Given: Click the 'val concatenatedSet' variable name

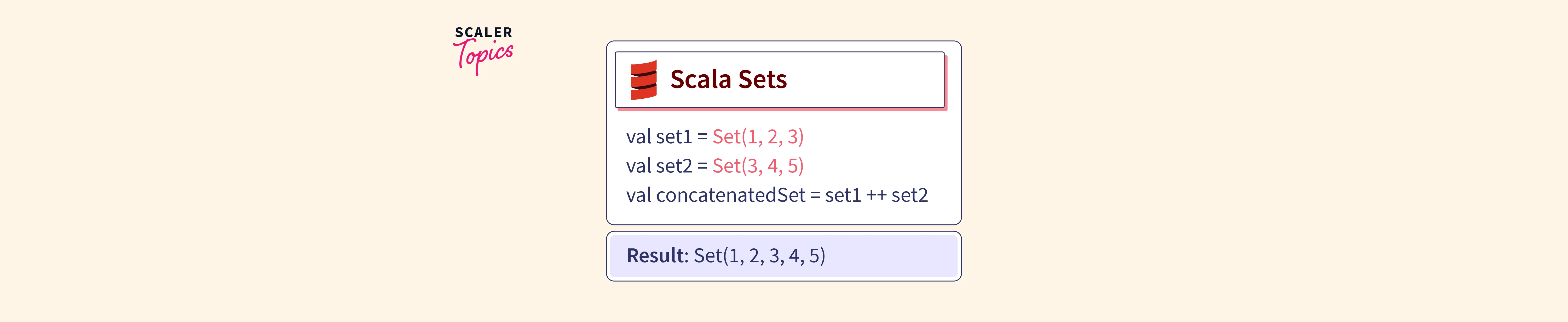Looking at the screenshot, I should point(715,195).
